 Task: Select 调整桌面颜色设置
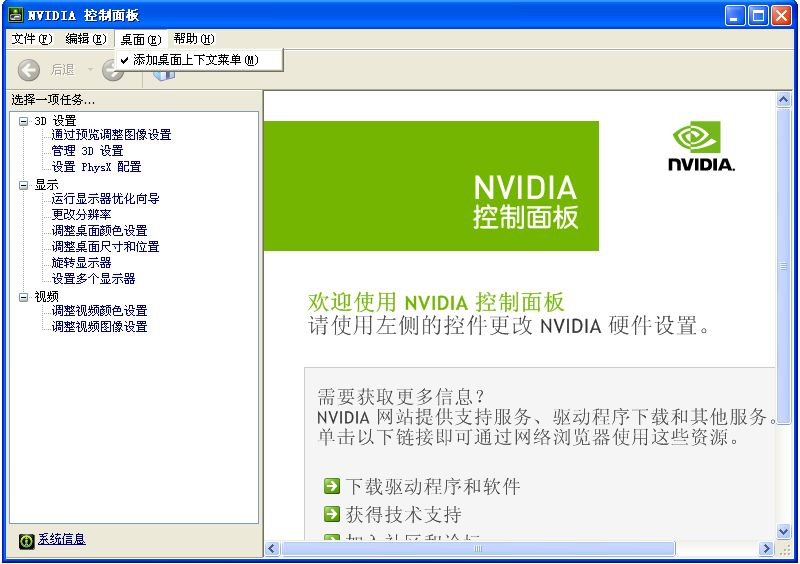pyautogui.click(x=99, y=231)
